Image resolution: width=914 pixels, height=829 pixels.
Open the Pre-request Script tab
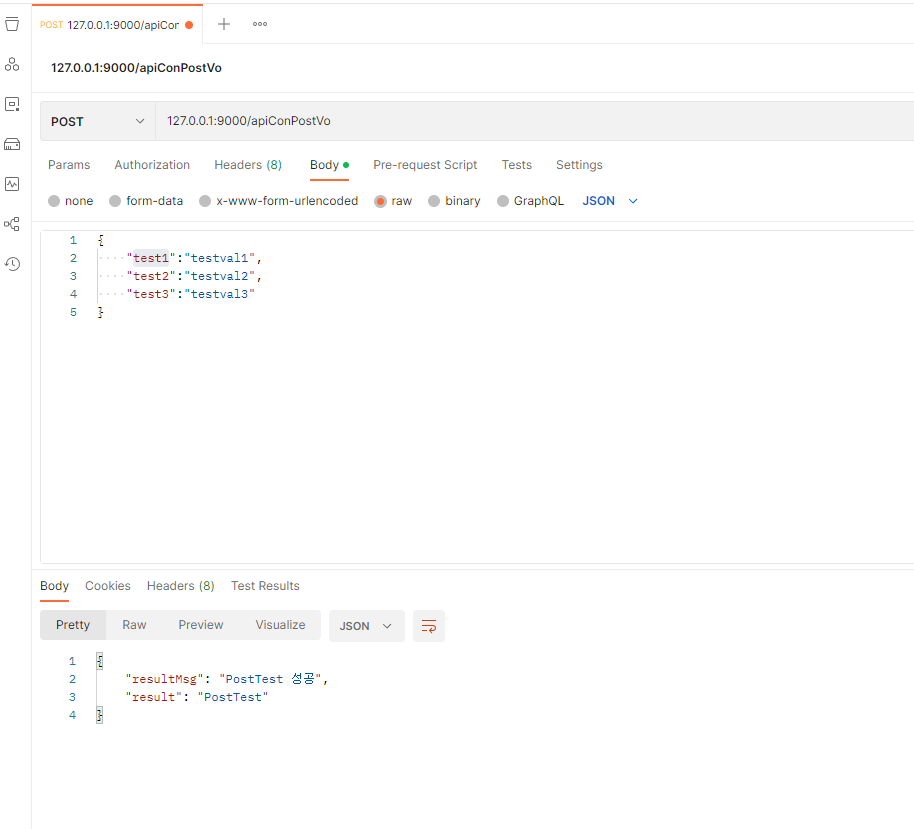425,165
